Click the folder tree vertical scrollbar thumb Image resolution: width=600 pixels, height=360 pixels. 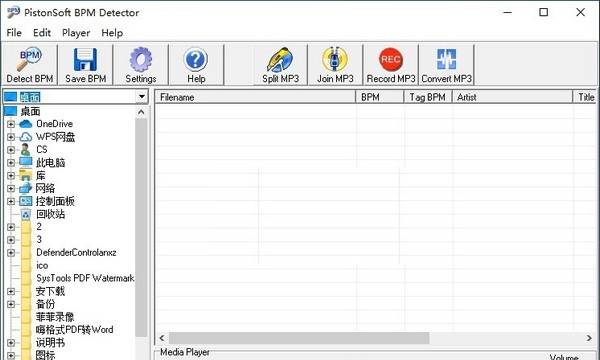pos(141,228)
